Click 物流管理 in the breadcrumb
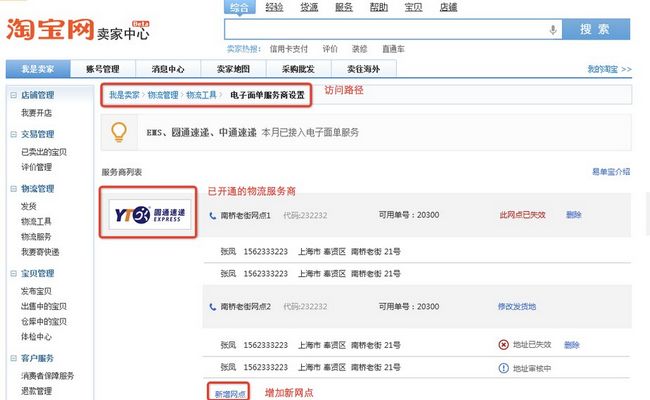This screenshot has width=650, height=400. [163, 95]
